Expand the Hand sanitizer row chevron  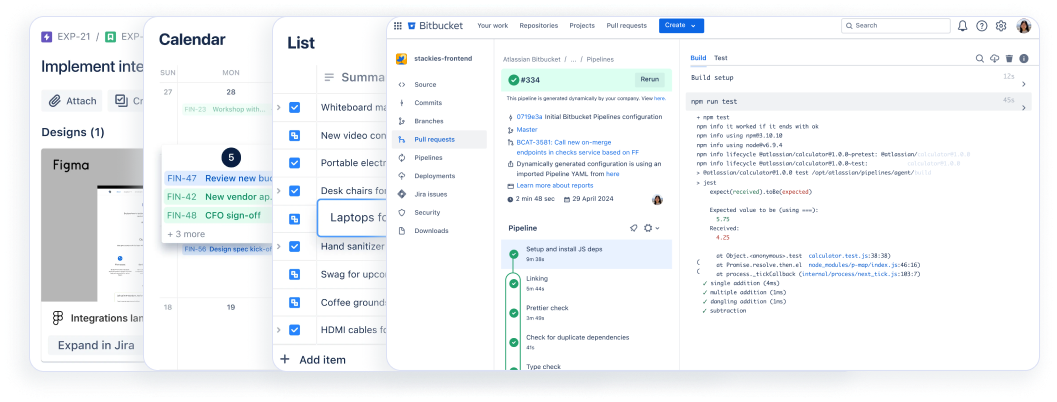(x=278, y=246)
